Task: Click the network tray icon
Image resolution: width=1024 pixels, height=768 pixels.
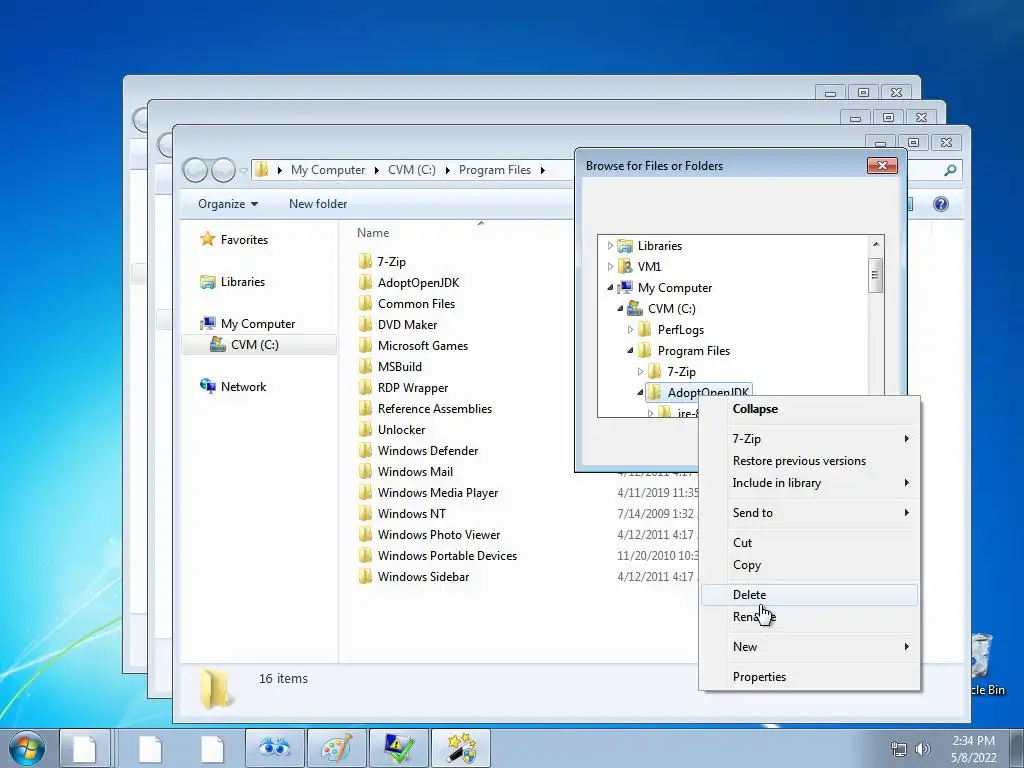Action: [x=899, y=749]
